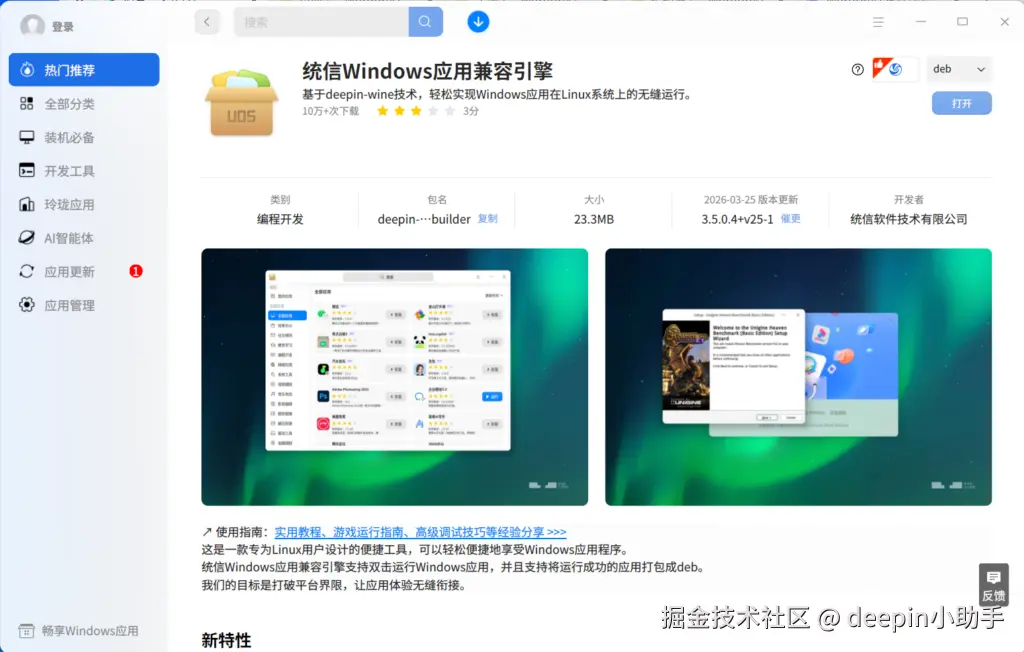
Task: Open the second Unigine setup screenshot
Action: (798, 377)
